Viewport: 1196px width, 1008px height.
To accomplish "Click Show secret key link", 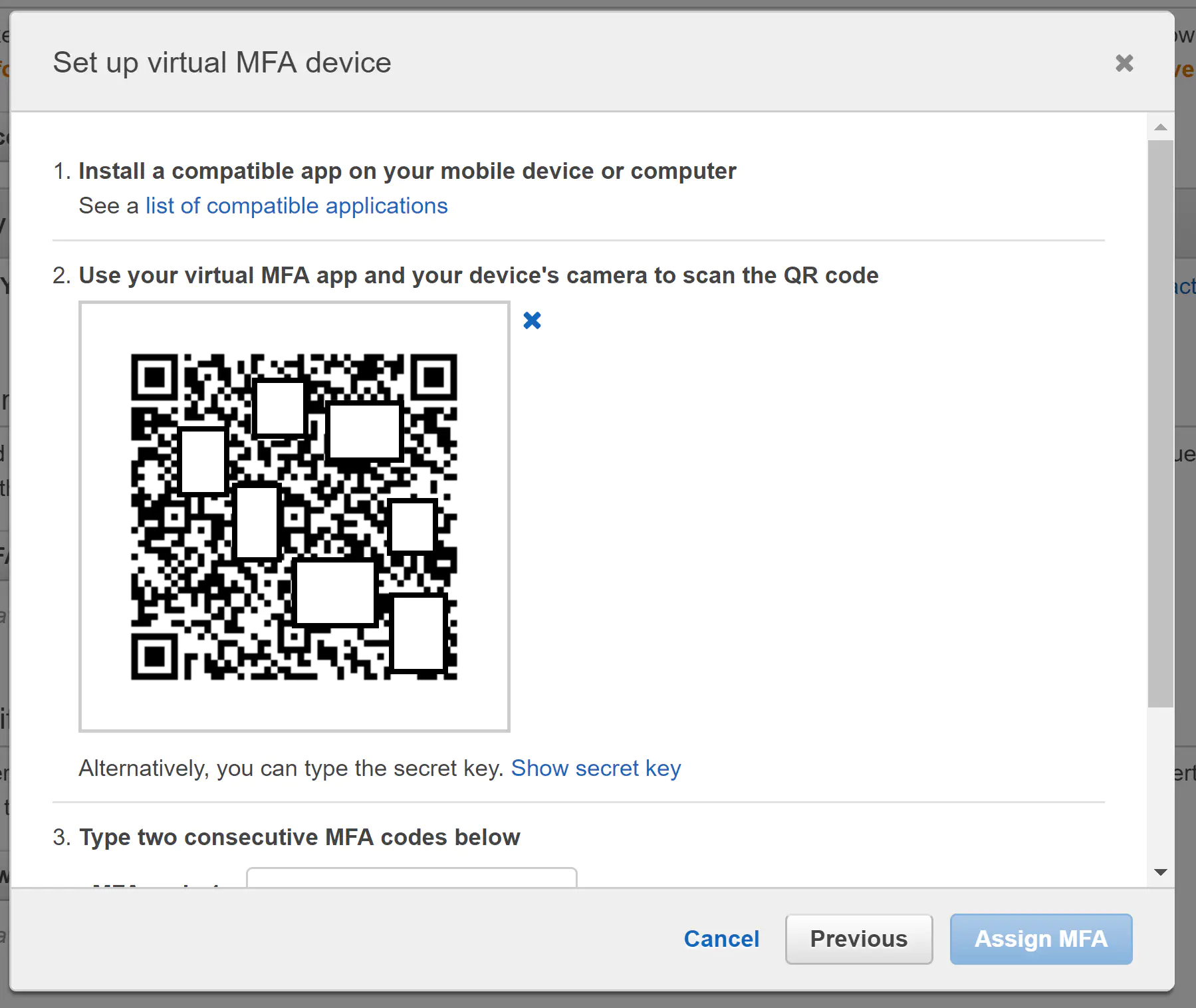I will [596, 768].
